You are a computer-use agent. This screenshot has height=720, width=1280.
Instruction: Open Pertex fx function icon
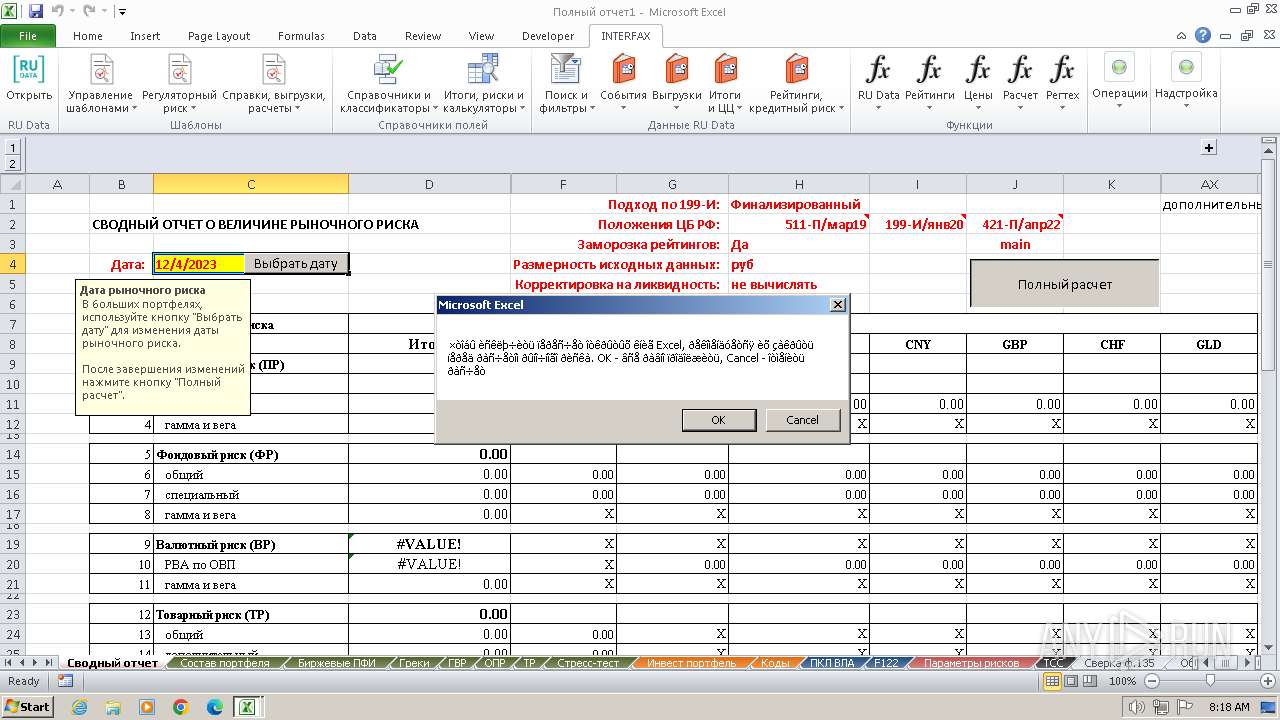click(x=1062, y=70)
